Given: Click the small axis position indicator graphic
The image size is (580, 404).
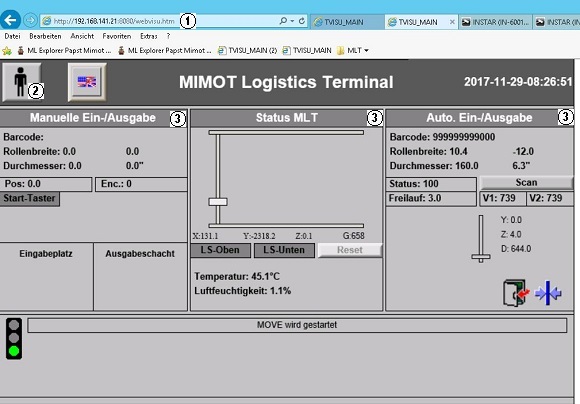Looking at the screenshot, I should [x=481, y=239].
